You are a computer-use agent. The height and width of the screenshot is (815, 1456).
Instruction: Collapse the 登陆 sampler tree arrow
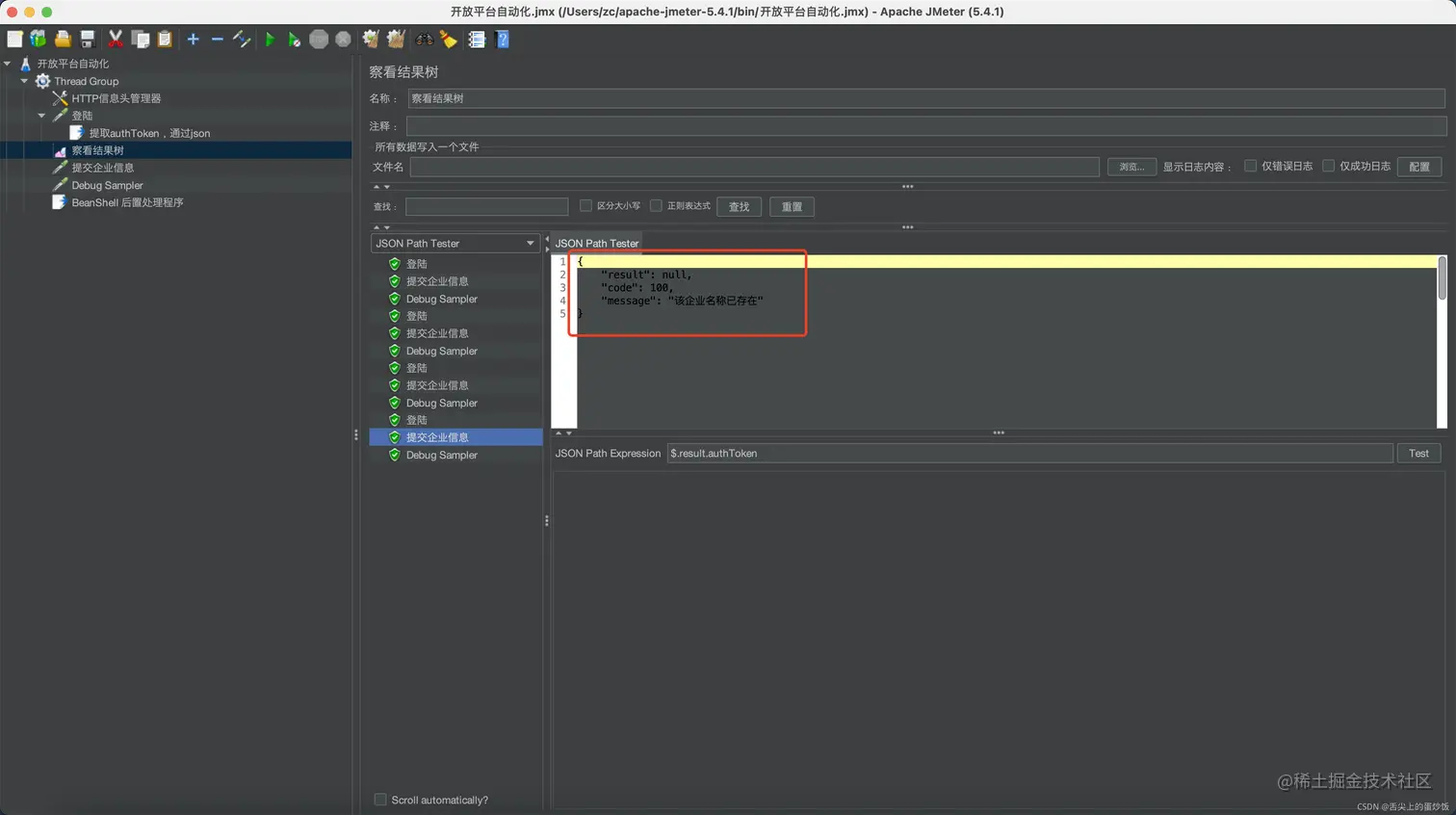point(42,116)
